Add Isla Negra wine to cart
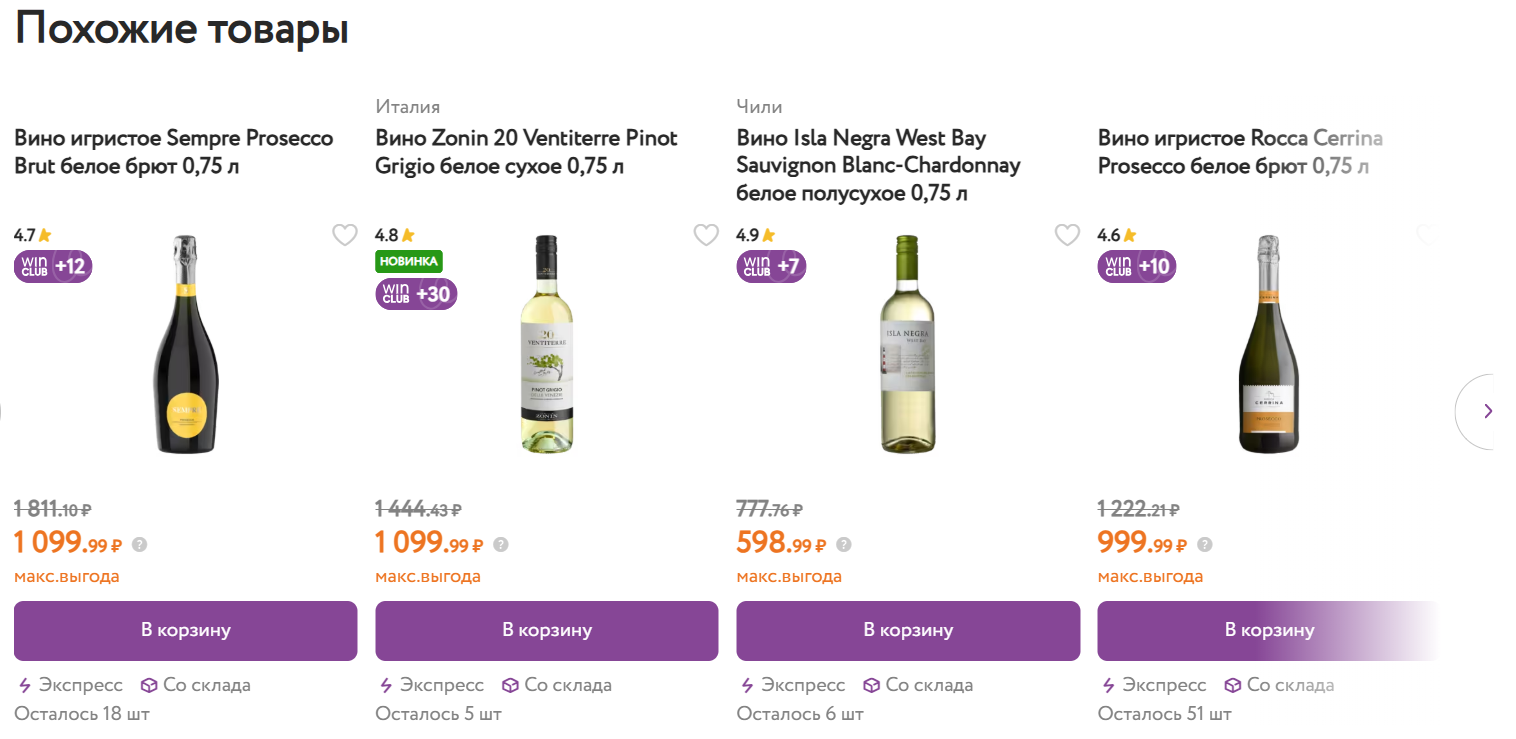The height and width of the screenshot is (739, 1516). 908,631
